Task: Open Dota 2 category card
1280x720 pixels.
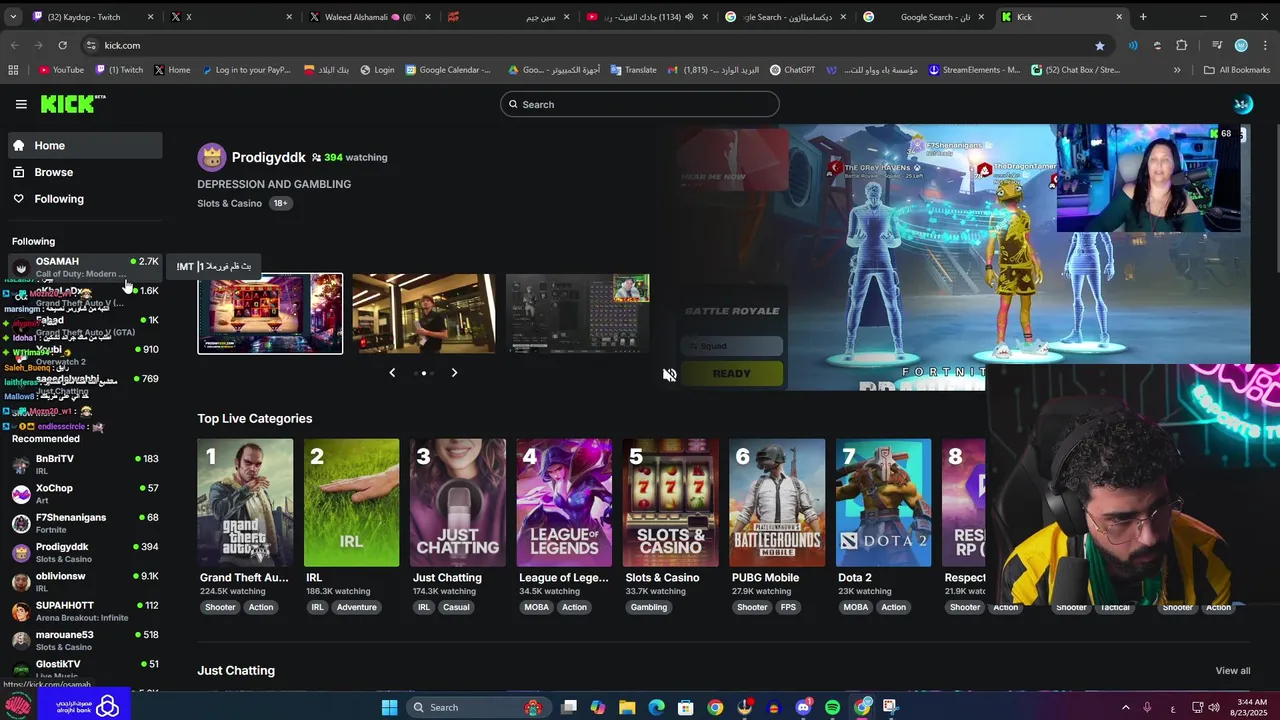Action: pyautogui.click(x=883, y=503)
